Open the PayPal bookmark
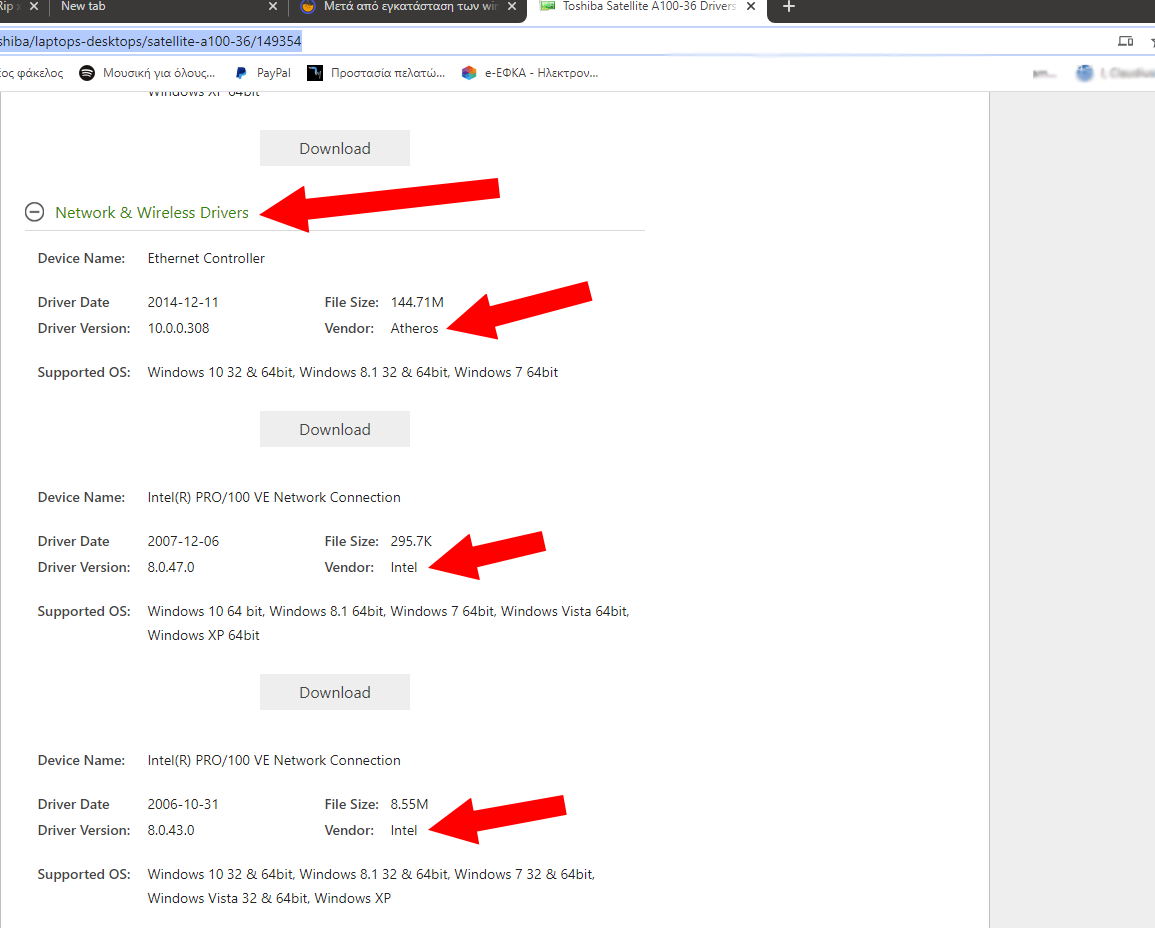Screen dimensions: 1155x928 pyautogui.click(x=263, y=73)
